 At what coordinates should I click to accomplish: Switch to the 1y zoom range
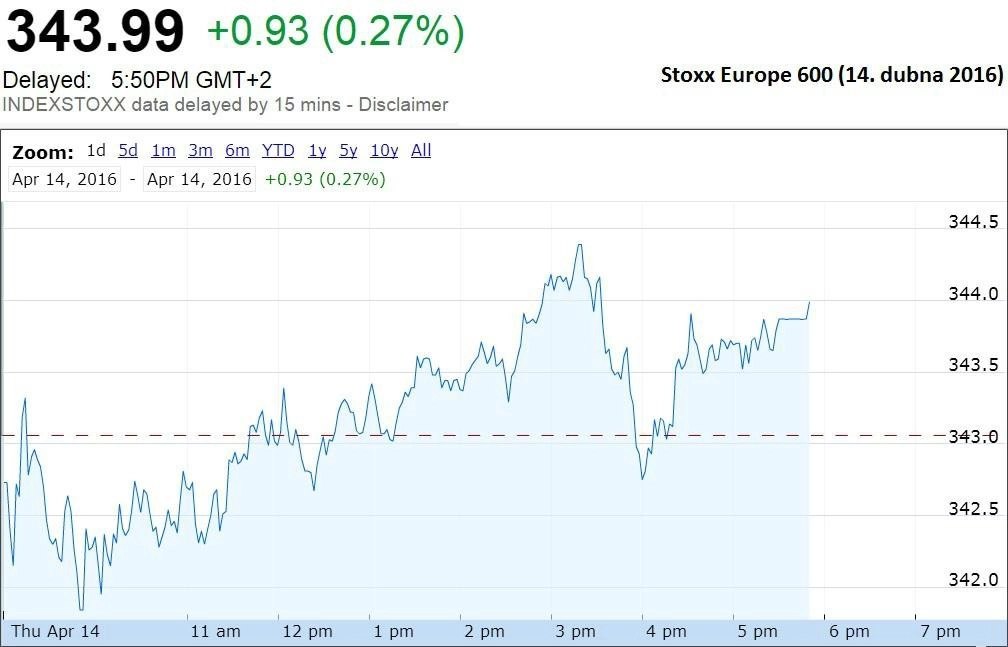[x=317, y=150]
